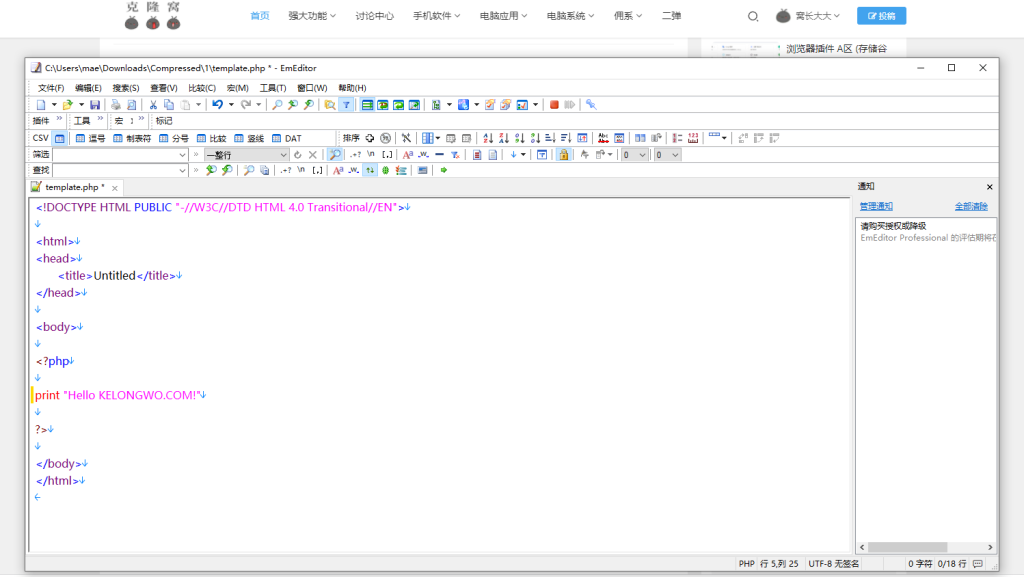This screenshot has width=1024, height=577.
Task: Open the 文件(F) menu
Action: coord(51,88)
